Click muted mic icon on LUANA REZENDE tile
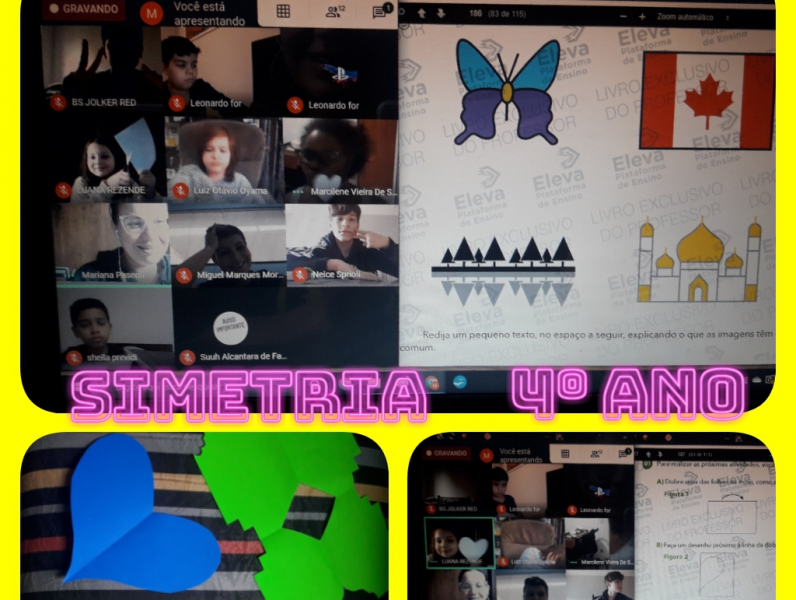796x600 pixels. [x=63, y=190]
